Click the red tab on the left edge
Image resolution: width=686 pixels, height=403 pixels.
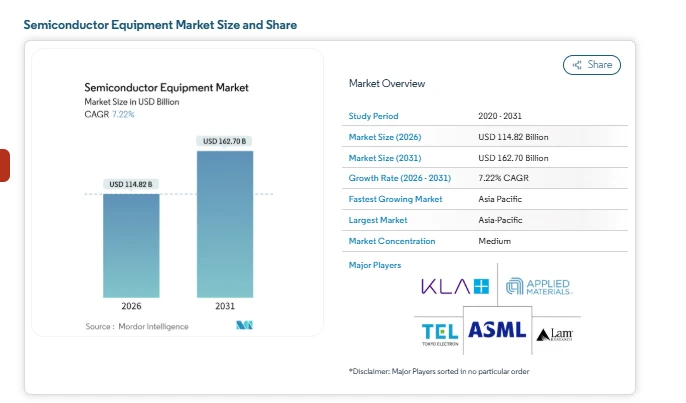tap(4, 165)
